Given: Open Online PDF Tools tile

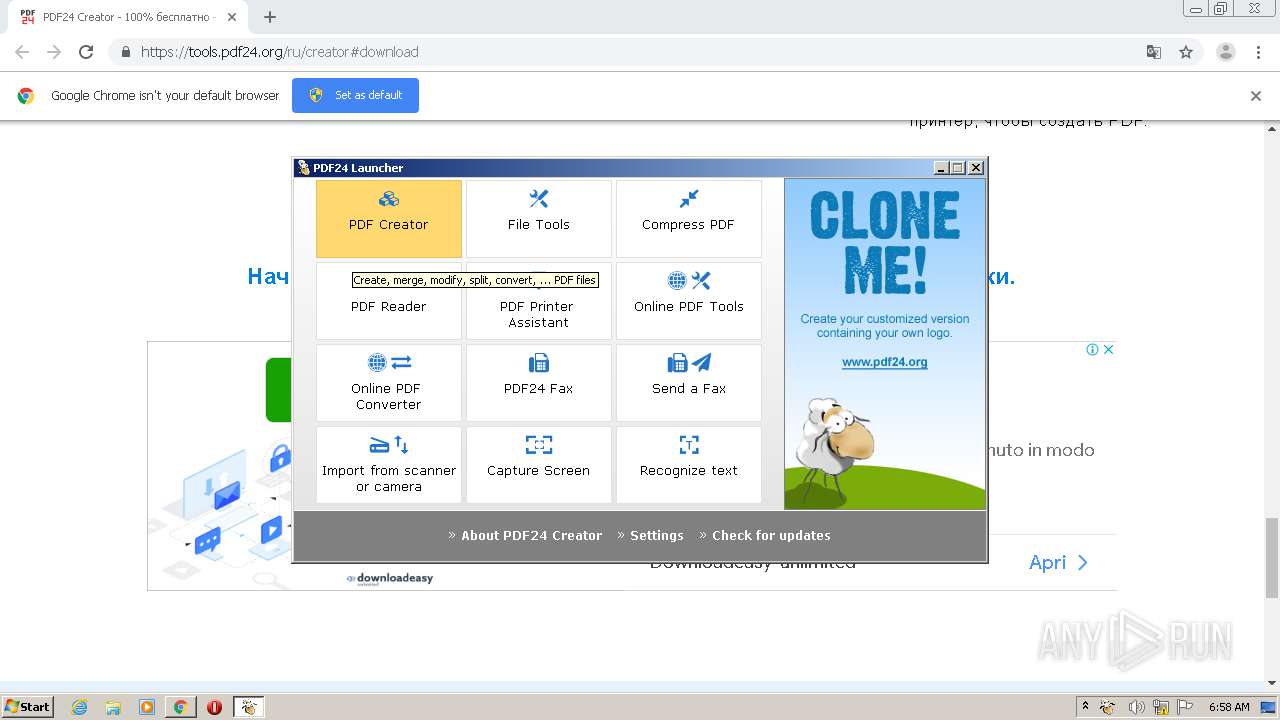Looking at the screenshot, I should click(689, 301).
